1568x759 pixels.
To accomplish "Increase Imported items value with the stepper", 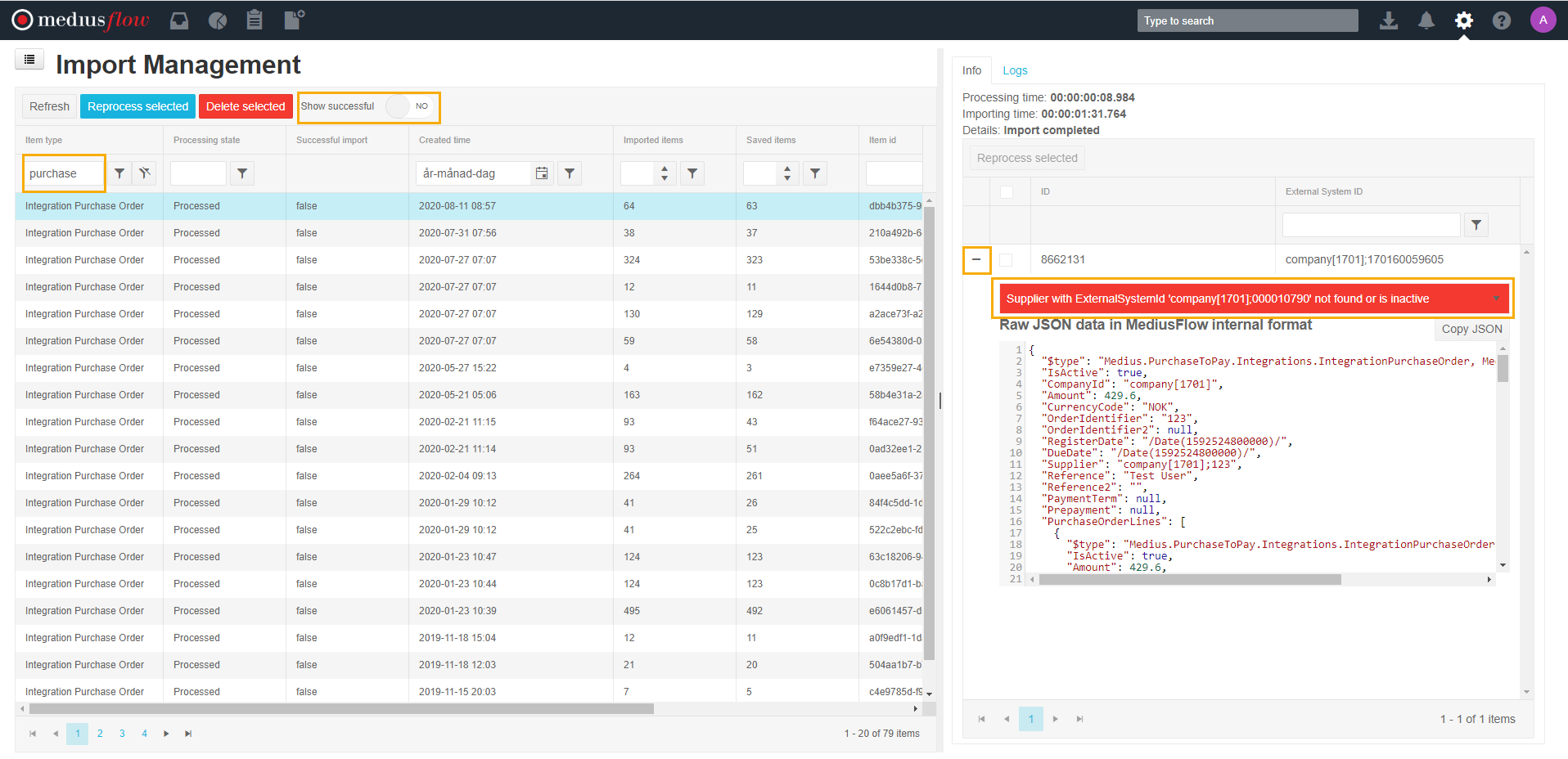I will (x=665, y=168).
